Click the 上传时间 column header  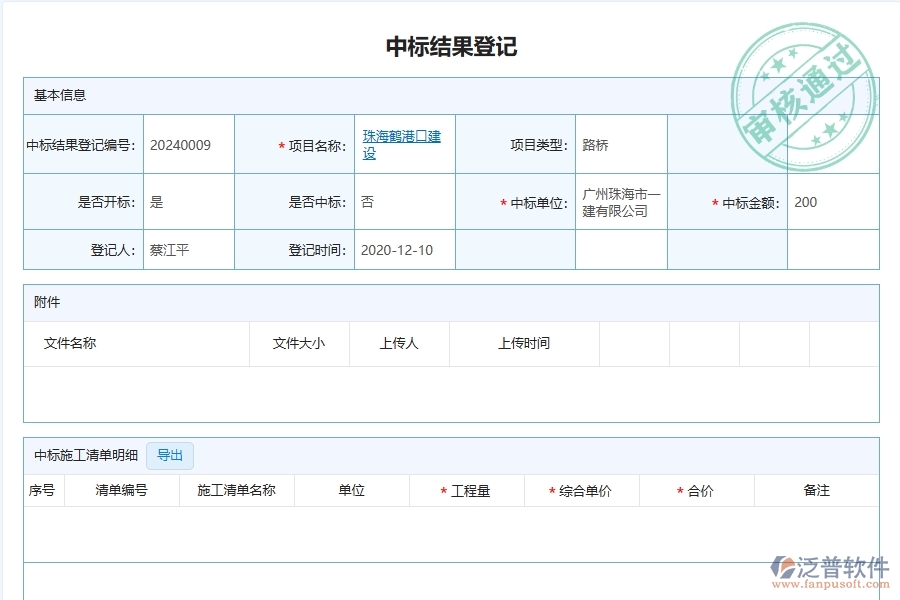525,343
